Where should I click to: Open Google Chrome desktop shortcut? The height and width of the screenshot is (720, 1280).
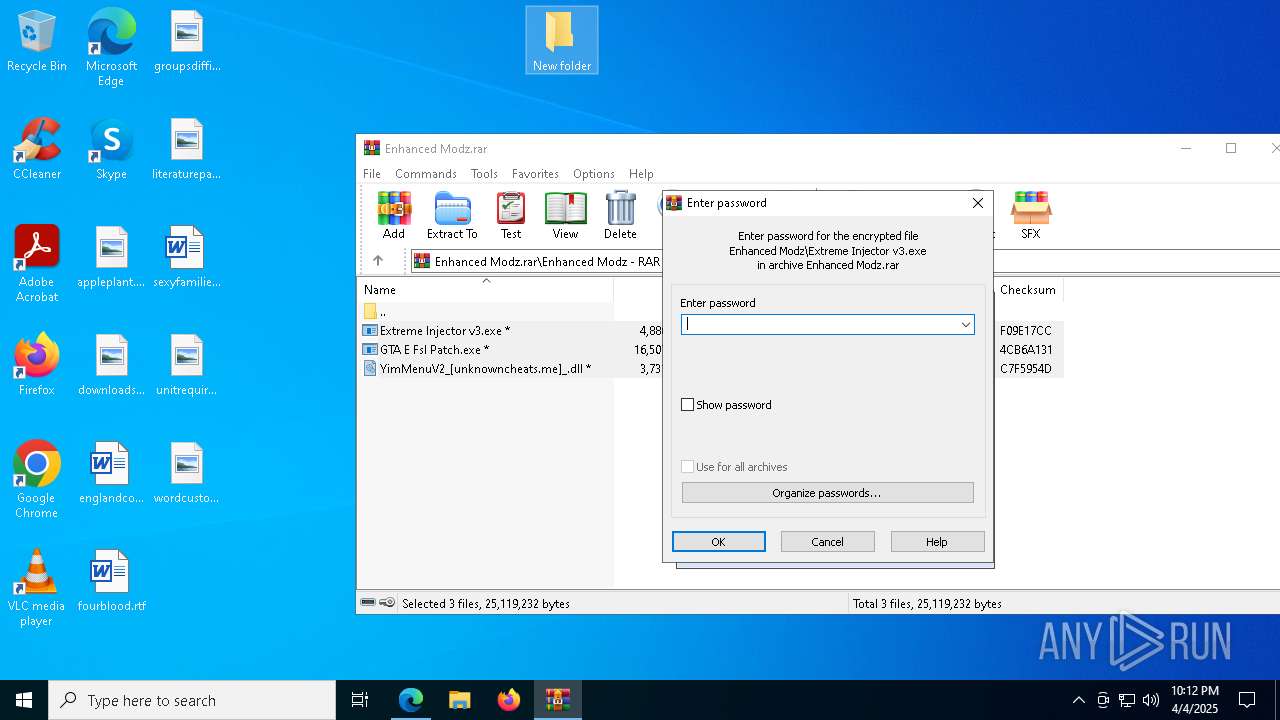point(37,480)
